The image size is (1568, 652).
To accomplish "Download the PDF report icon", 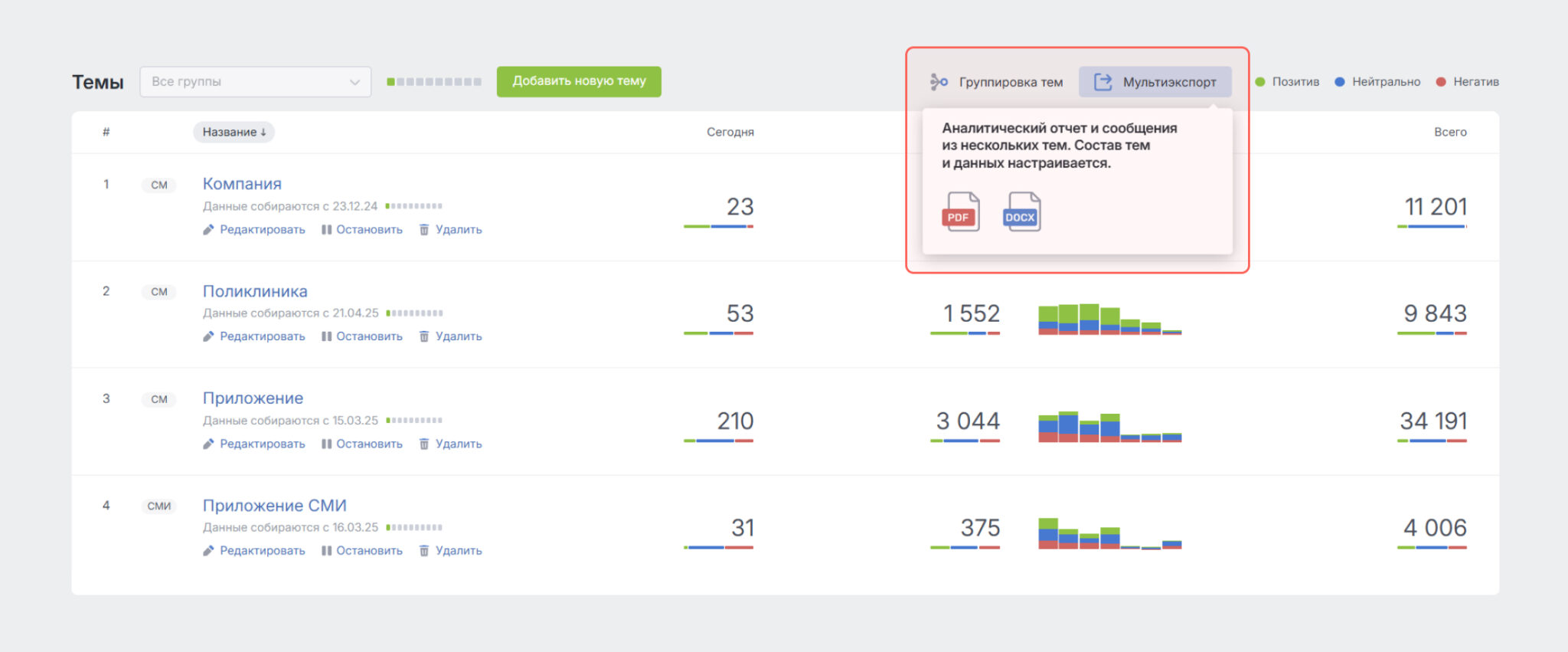I will point(960,211).
